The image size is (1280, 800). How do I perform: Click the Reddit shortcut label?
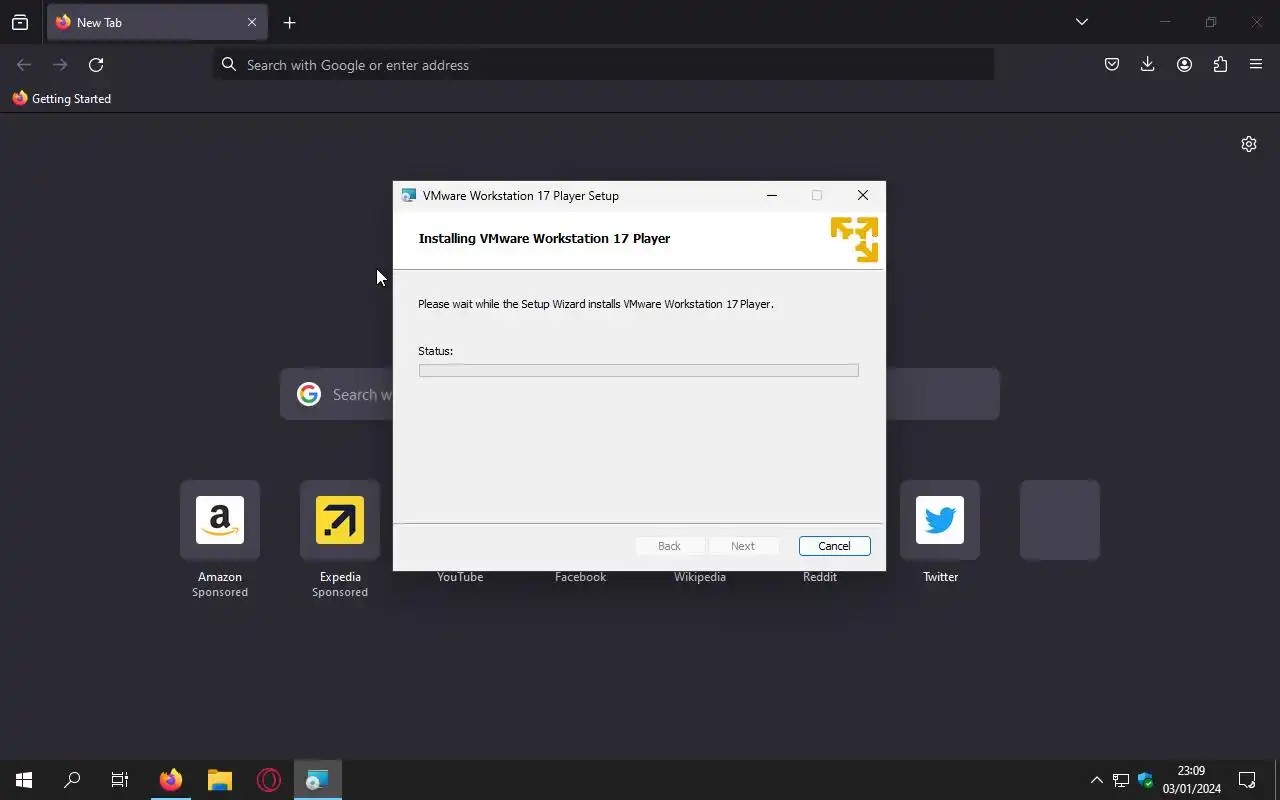[820, 577]
